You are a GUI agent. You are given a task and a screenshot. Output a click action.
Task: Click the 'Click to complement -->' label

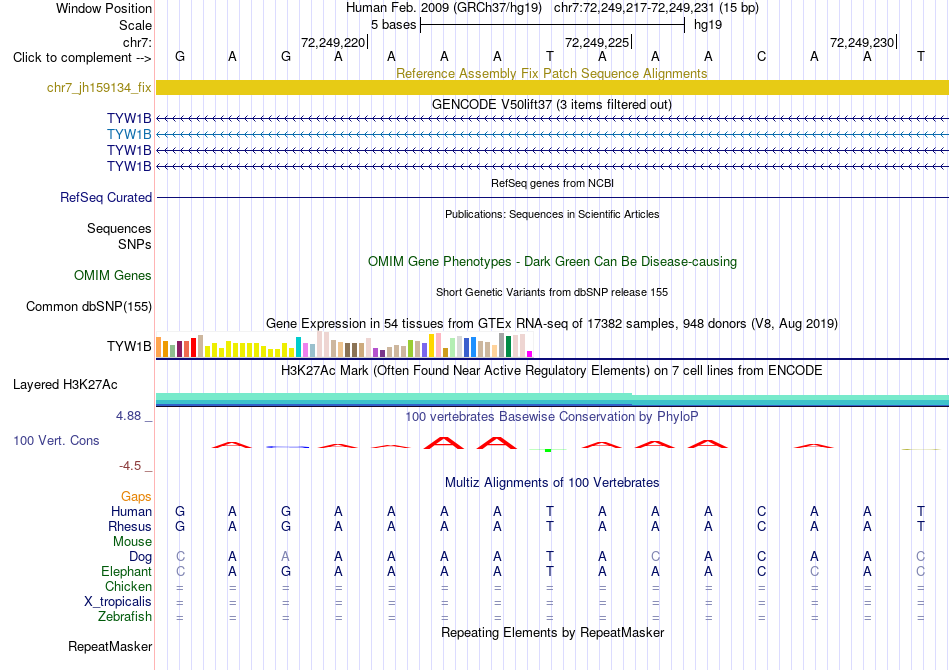tap(82, 58)
